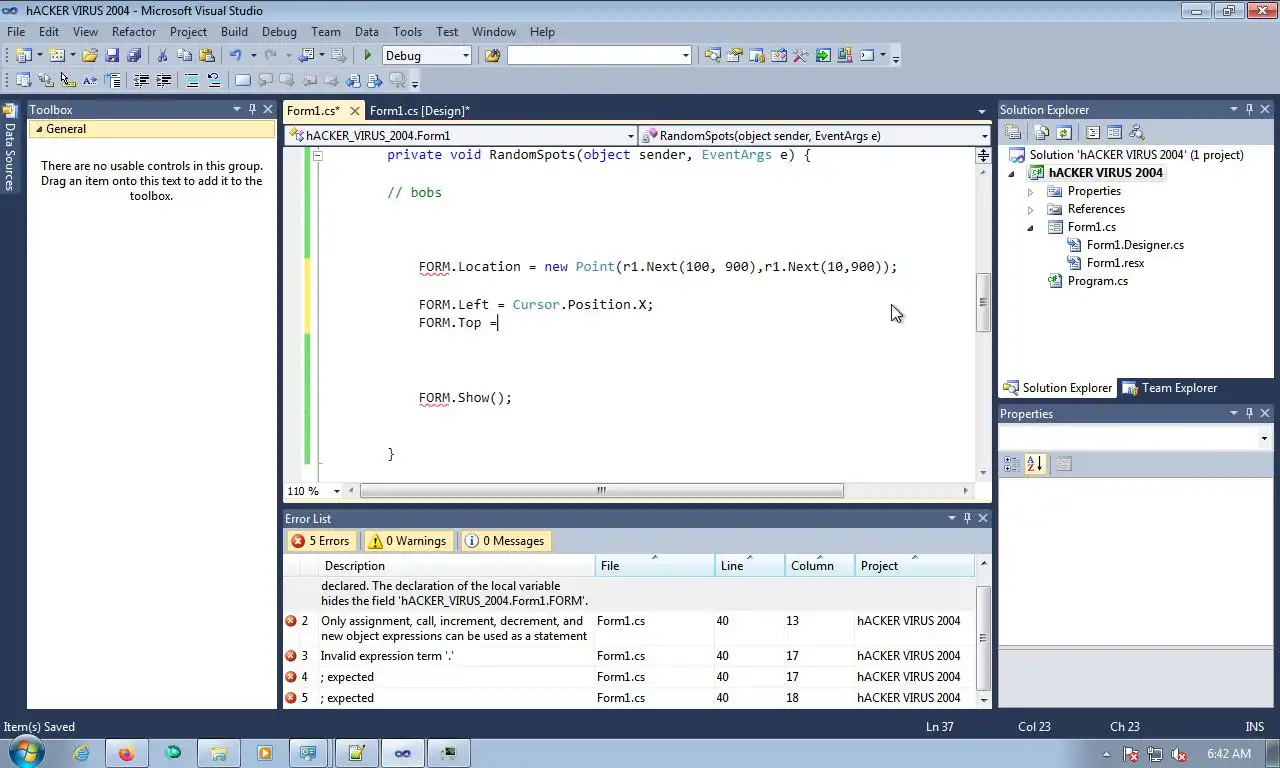Viewport: 1280px width, 768px height.
Task: Click the Copy toolbar icon
Action: tap(185, 56)
